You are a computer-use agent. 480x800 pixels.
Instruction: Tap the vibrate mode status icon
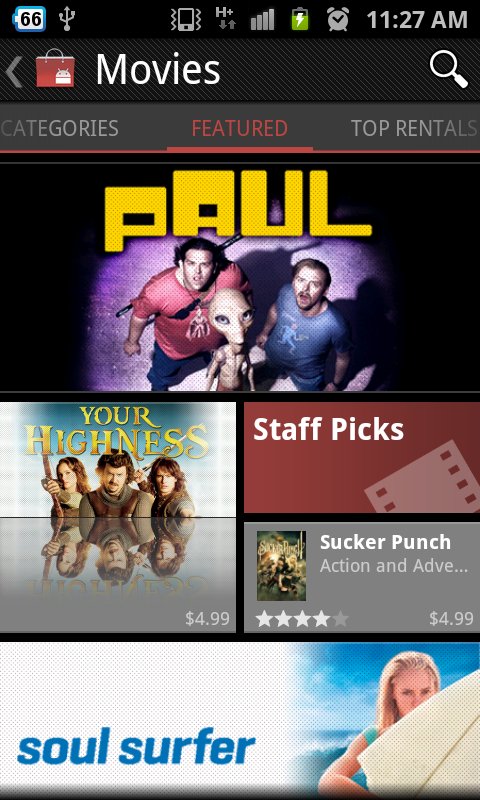184,19
